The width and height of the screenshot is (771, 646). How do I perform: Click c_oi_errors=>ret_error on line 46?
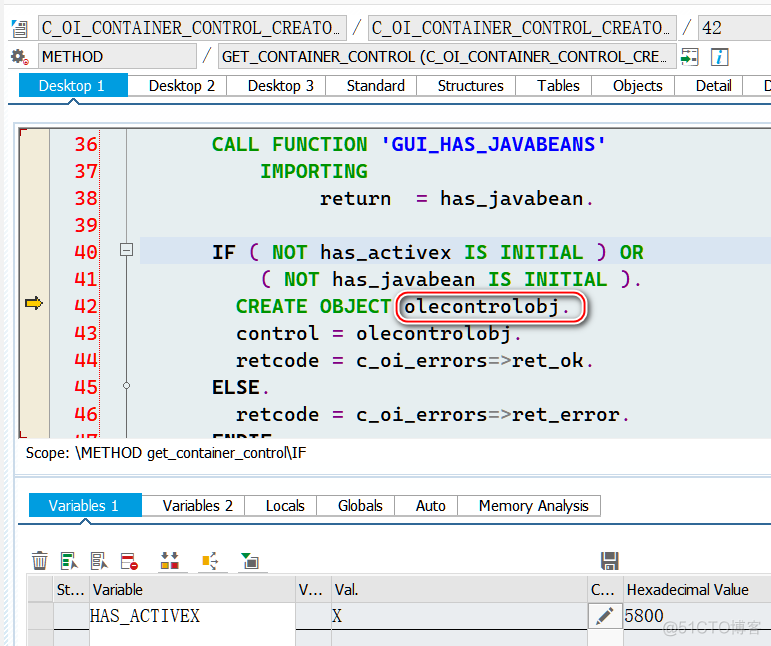click(488, 415)
